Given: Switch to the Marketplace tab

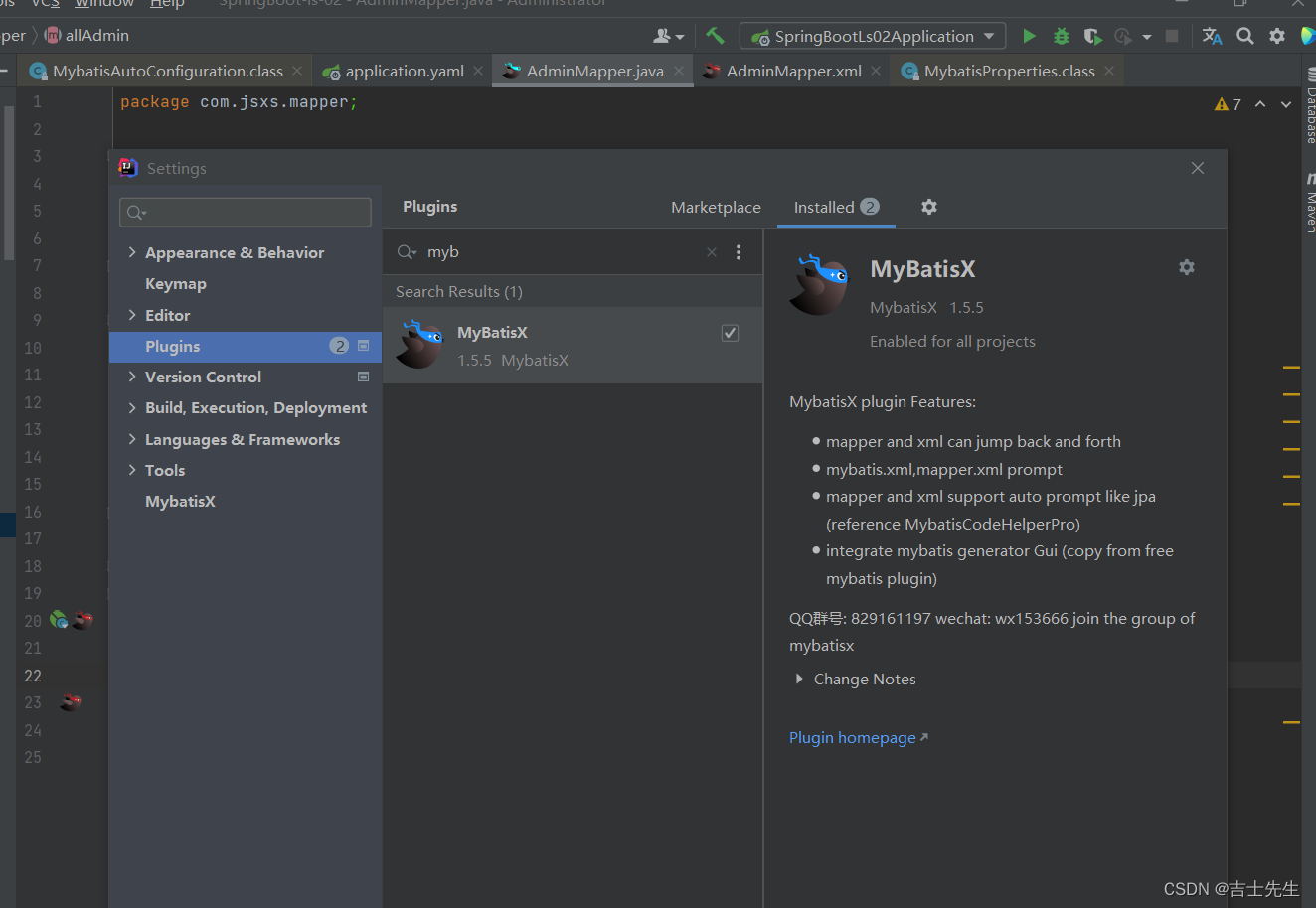Looking at the screenshot, I should pyautogui.click(x=716, y=207).
